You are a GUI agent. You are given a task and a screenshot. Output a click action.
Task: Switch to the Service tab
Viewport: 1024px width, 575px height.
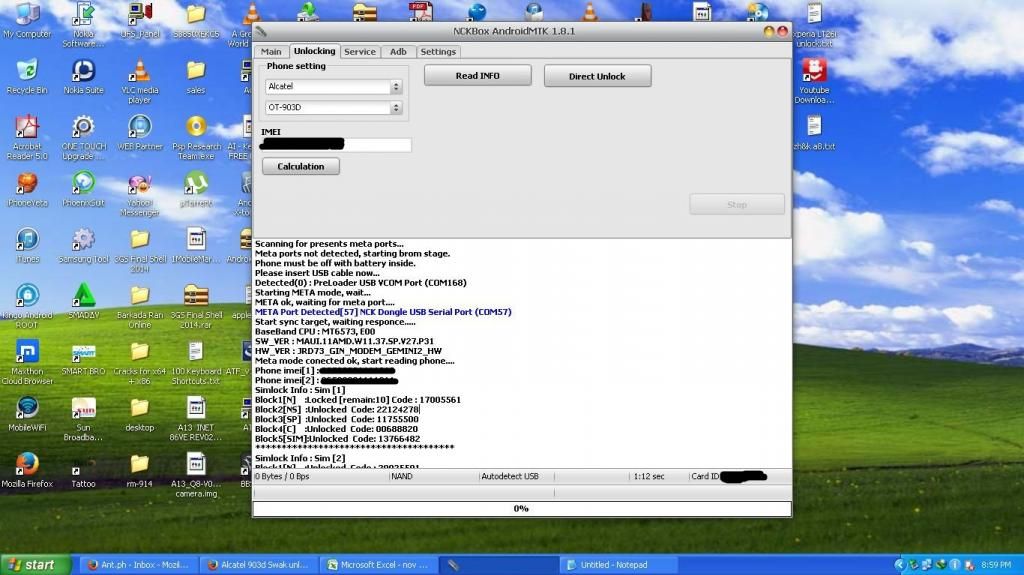(360, 52)
